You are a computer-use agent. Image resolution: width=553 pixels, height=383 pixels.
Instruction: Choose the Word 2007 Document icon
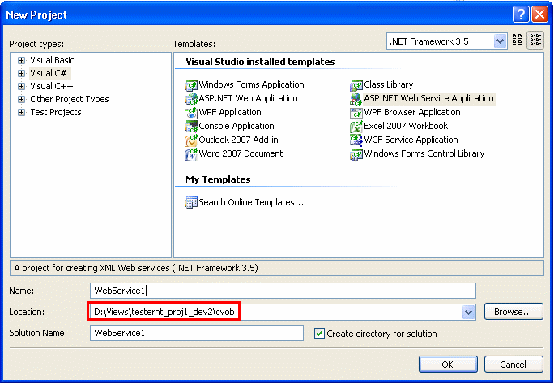click(191, 154)
